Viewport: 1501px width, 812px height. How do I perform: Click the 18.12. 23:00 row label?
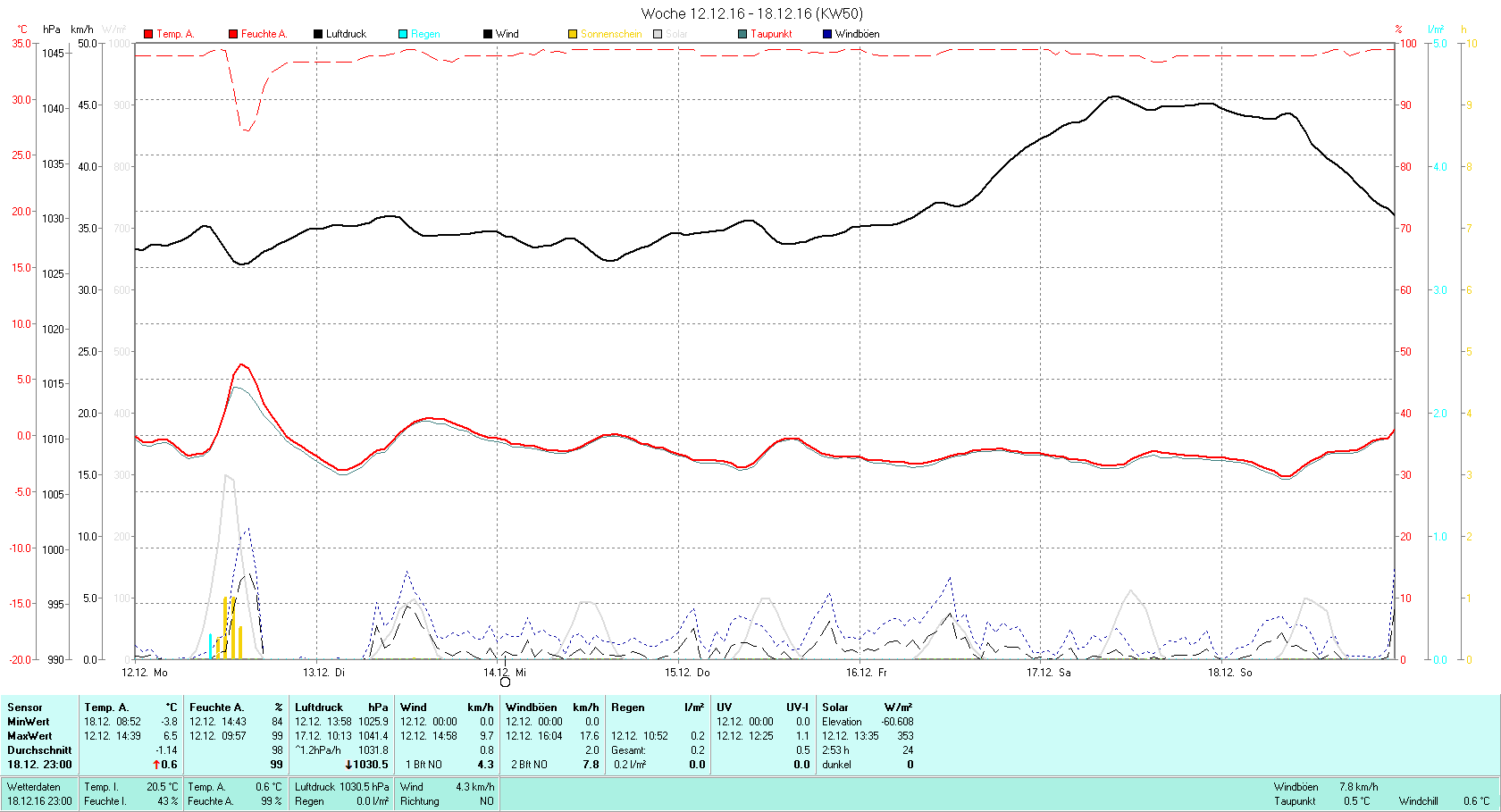[39, 765]
